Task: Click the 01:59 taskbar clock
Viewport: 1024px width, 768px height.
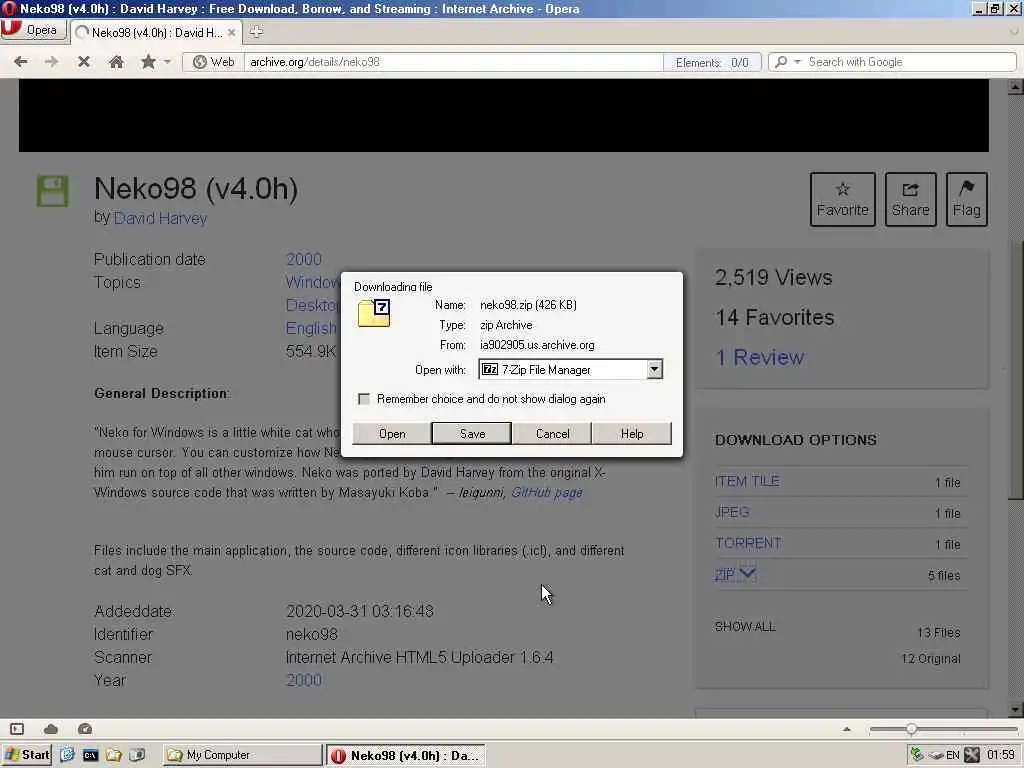Action: 1000,755
